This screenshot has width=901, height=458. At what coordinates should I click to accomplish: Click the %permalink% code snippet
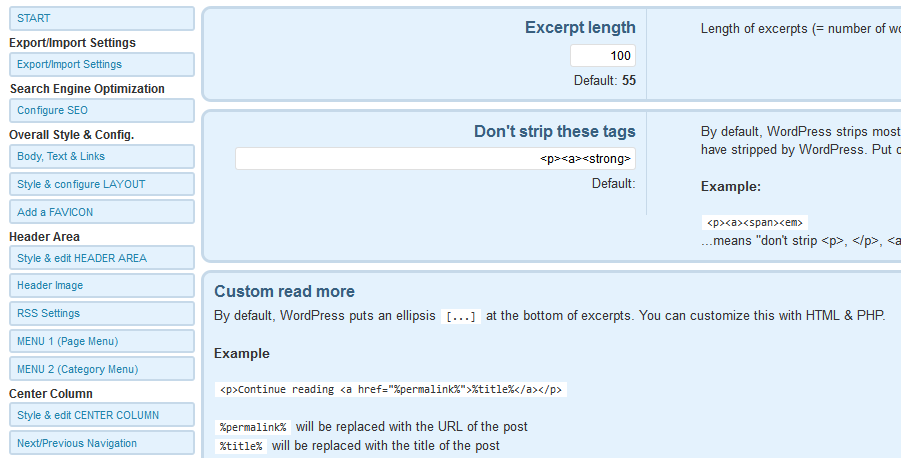(253, 428)
